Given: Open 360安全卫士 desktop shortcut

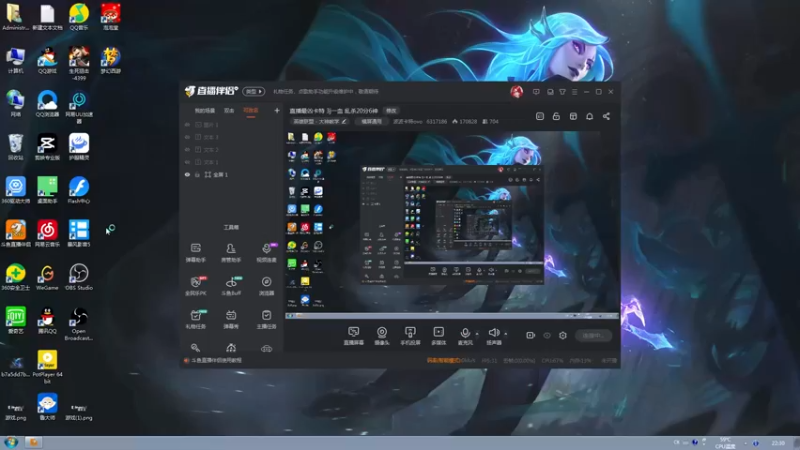Looking at the screenshot, I should (x=16, y=277).
